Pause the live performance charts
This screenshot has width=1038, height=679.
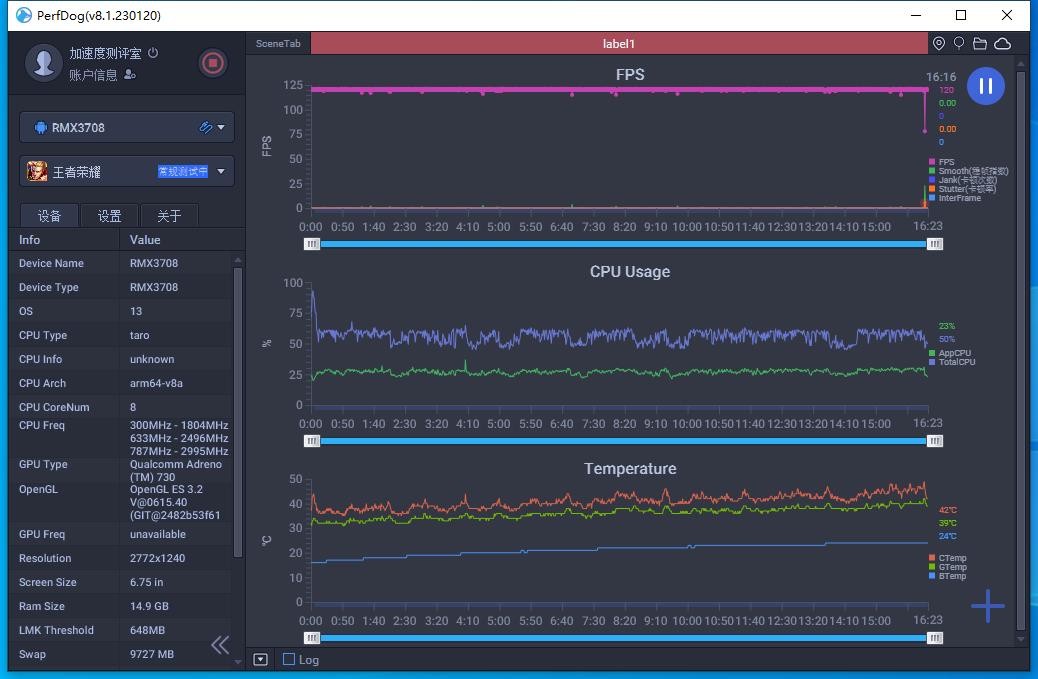985,86
